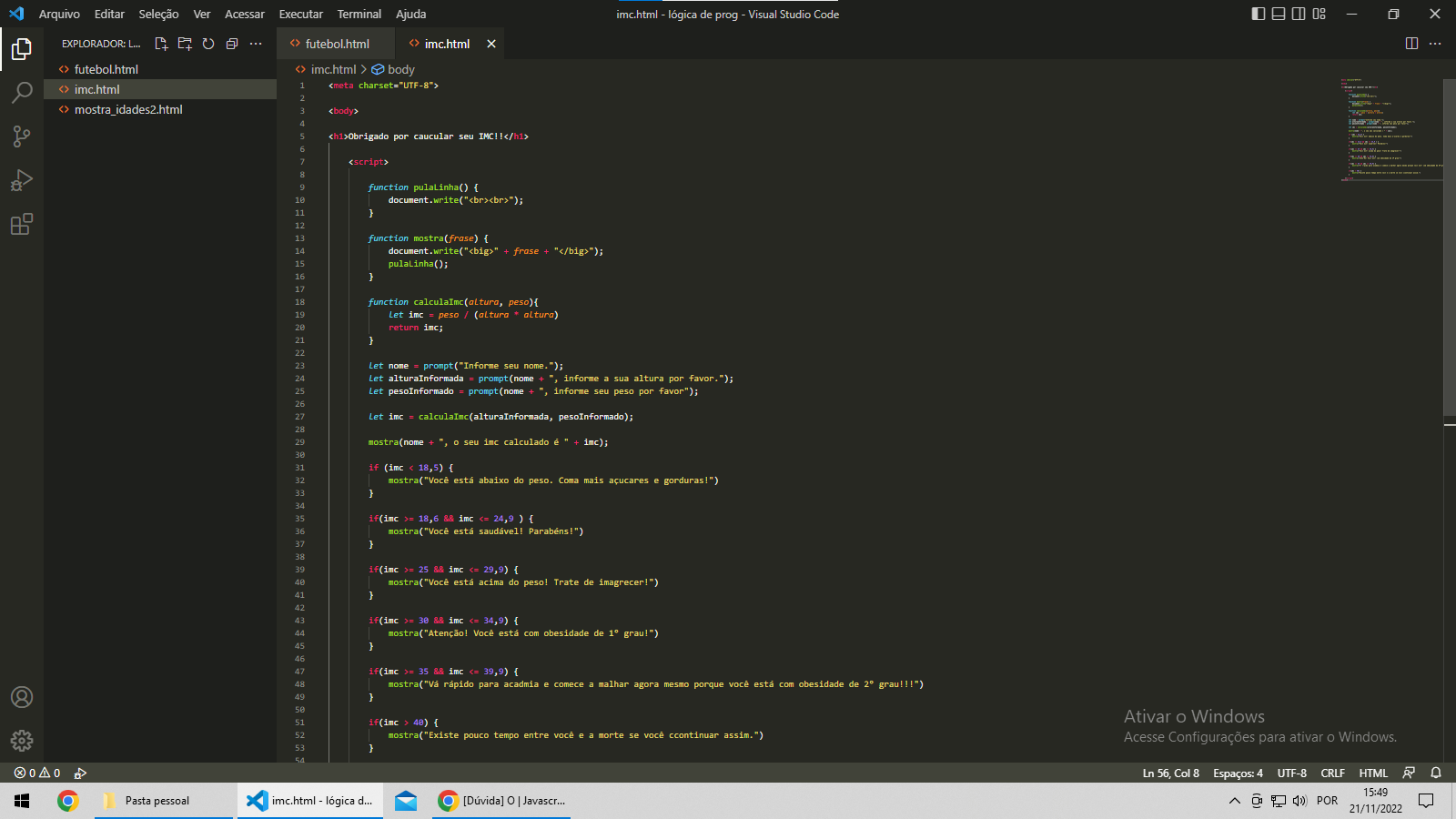
Task: Split the editor to the right
Action: coord(1411,44)
